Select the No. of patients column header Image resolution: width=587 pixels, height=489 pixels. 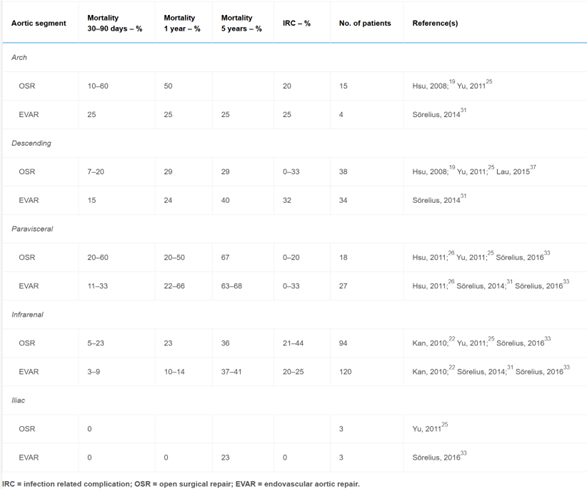pos(365,23)
